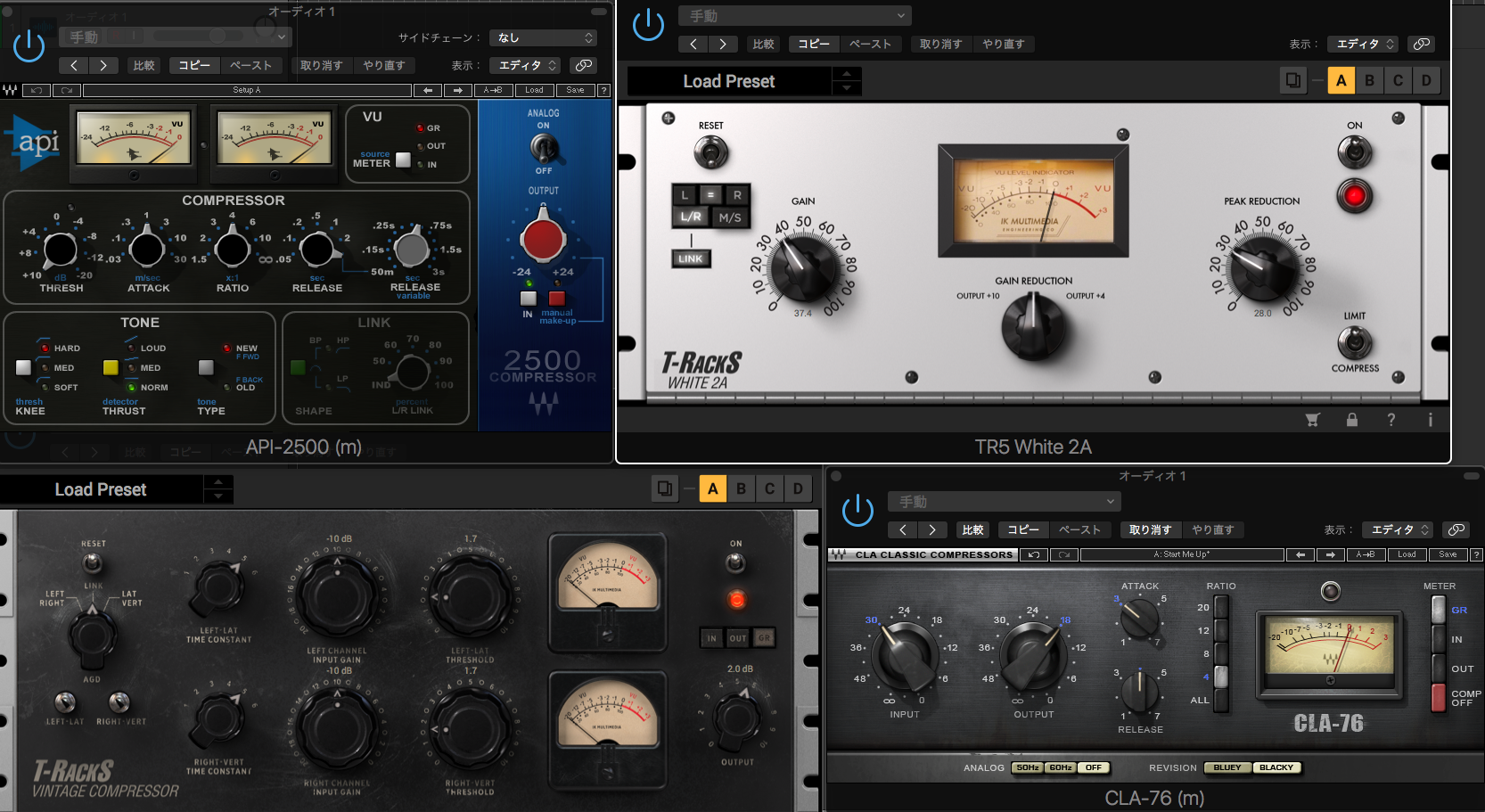Toggle API-2500 manual make-up red button
Image resolution: width=1485 pixels, height=812 pixels.
[x=557, y=299]
